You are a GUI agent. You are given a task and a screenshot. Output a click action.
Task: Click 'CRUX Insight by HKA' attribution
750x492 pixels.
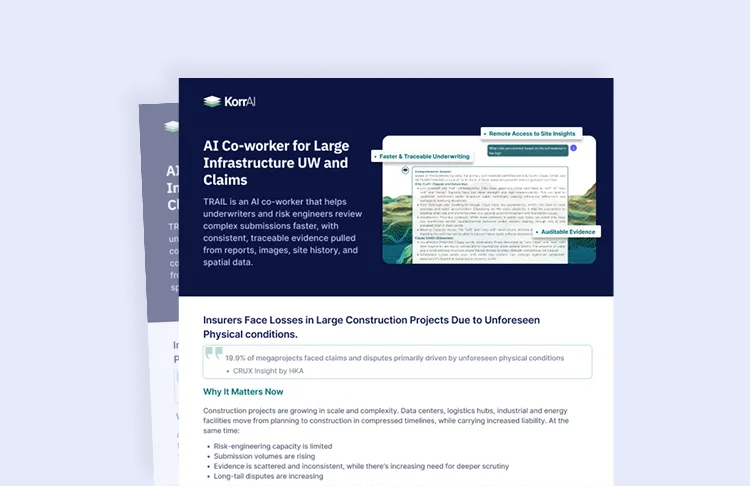coord(268,371)
